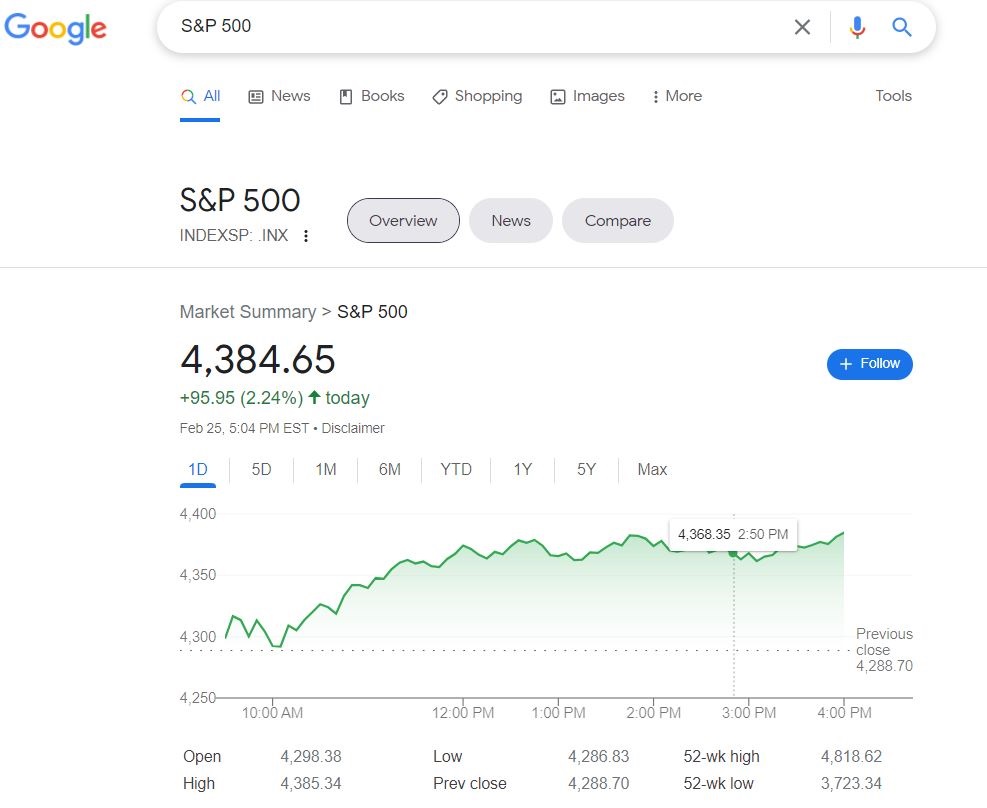Expand the search Tools options

[x=893, y=96]
